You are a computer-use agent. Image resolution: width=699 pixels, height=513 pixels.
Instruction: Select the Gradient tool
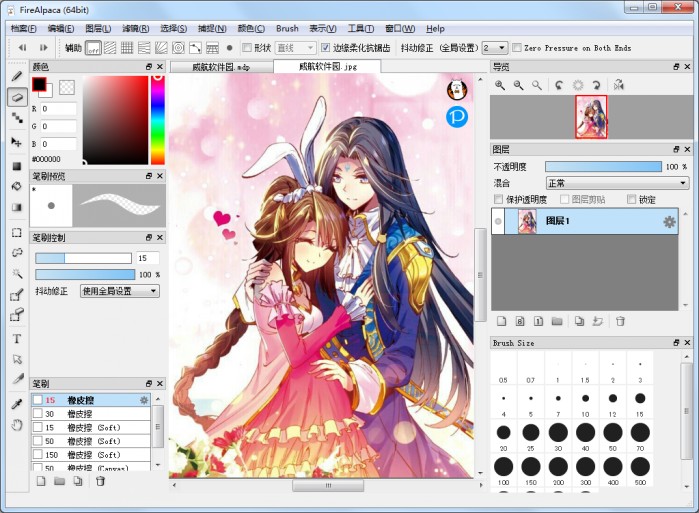[x=16, y=207]
